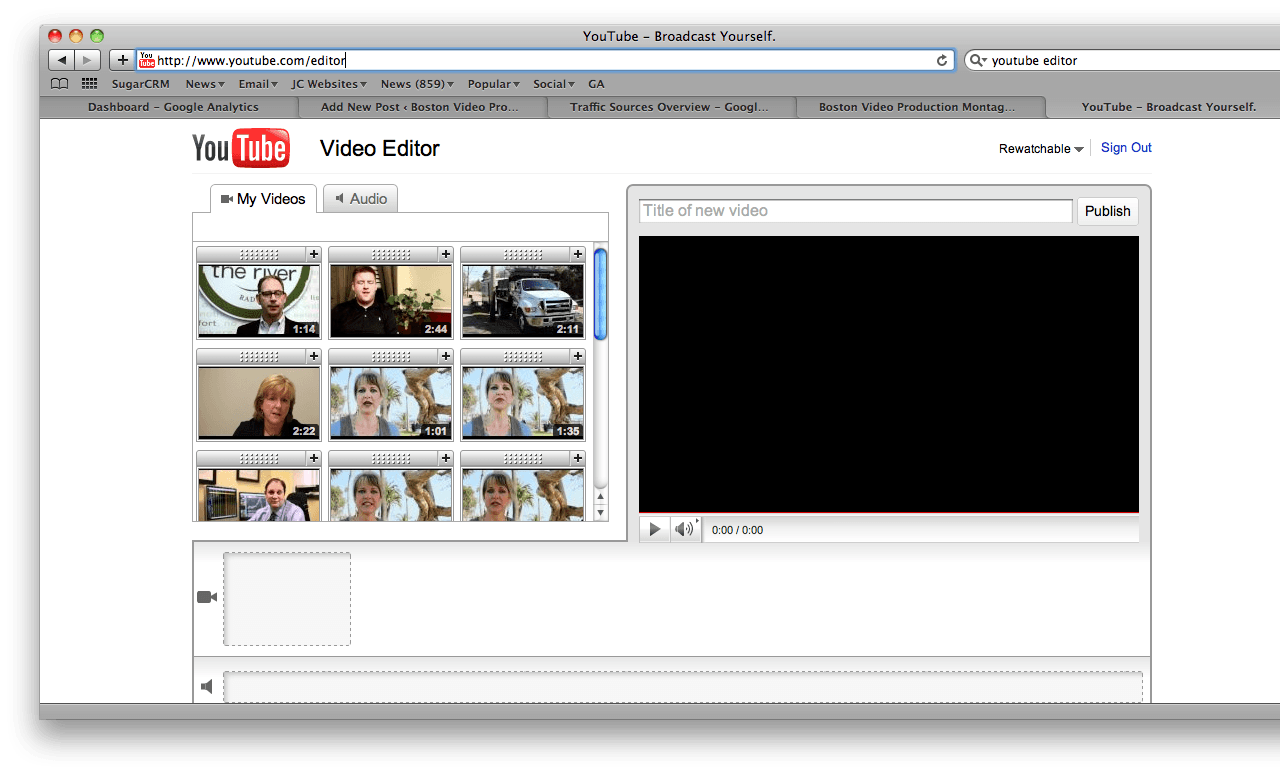
Task: Expand the JC Websites bookmarks folder
Action: [329, 84]
